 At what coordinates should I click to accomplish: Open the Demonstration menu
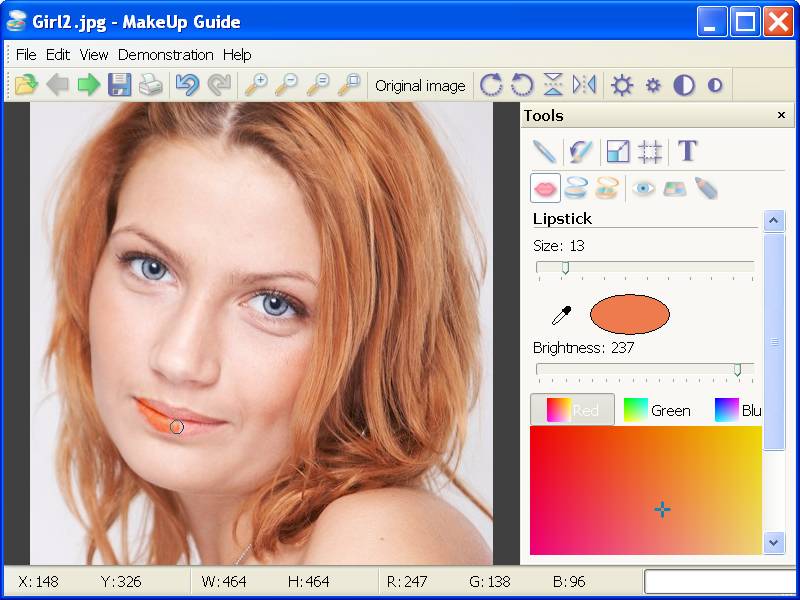(x=165, y=55)
